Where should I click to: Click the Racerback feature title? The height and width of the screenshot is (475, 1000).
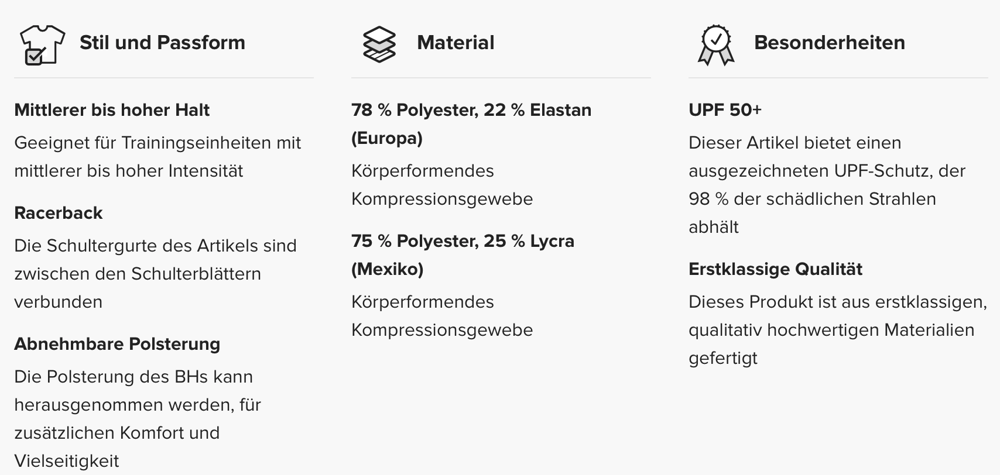(58, 212)
